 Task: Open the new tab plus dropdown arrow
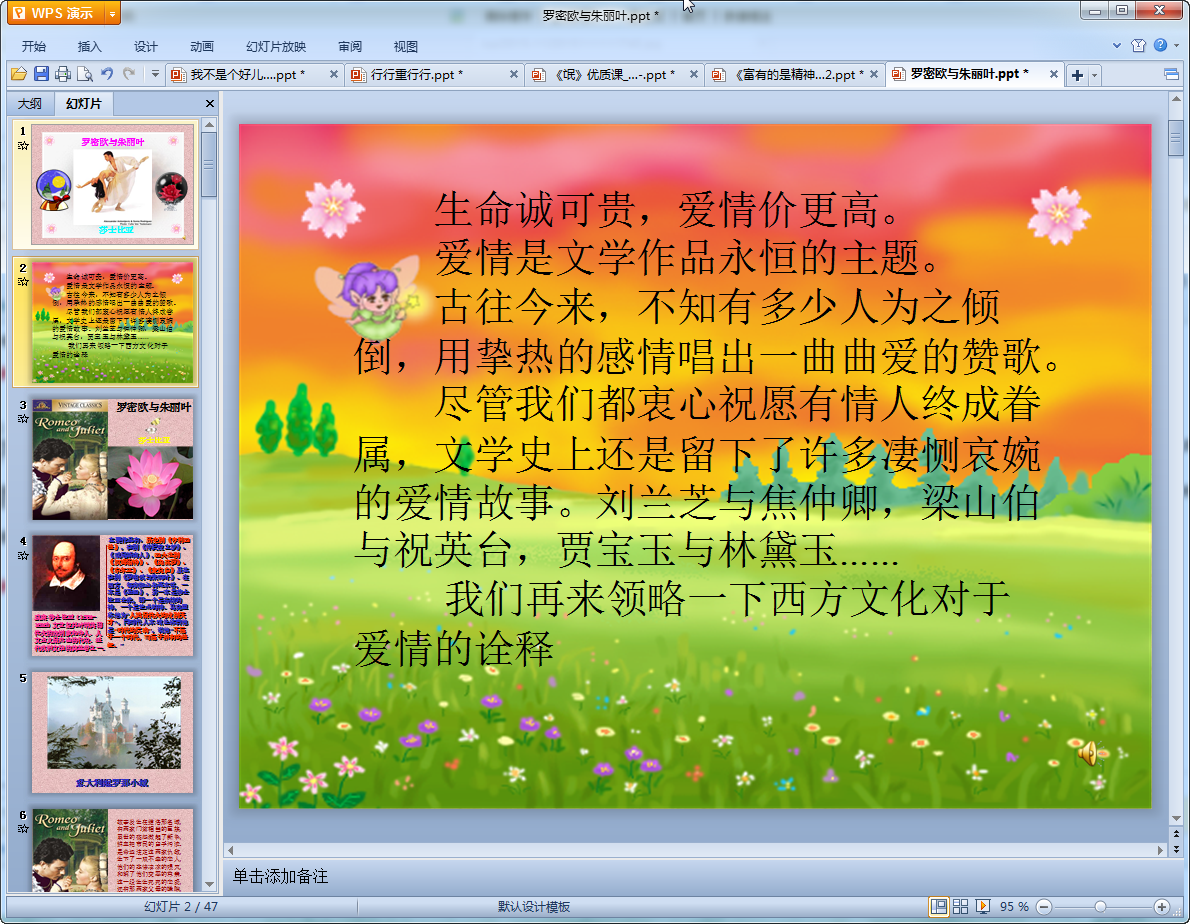[1095, 75]
